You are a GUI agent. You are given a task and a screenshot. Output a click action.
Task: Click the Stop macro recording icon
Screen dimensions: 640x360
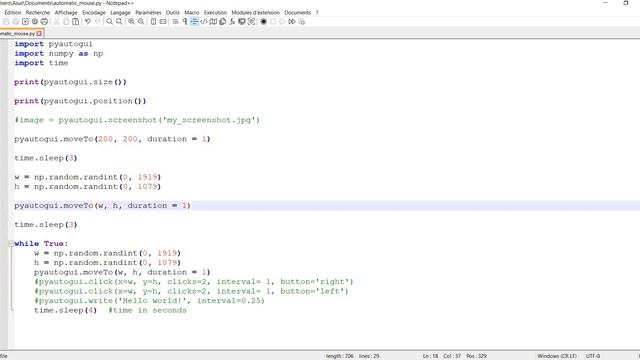pos(273,22)
